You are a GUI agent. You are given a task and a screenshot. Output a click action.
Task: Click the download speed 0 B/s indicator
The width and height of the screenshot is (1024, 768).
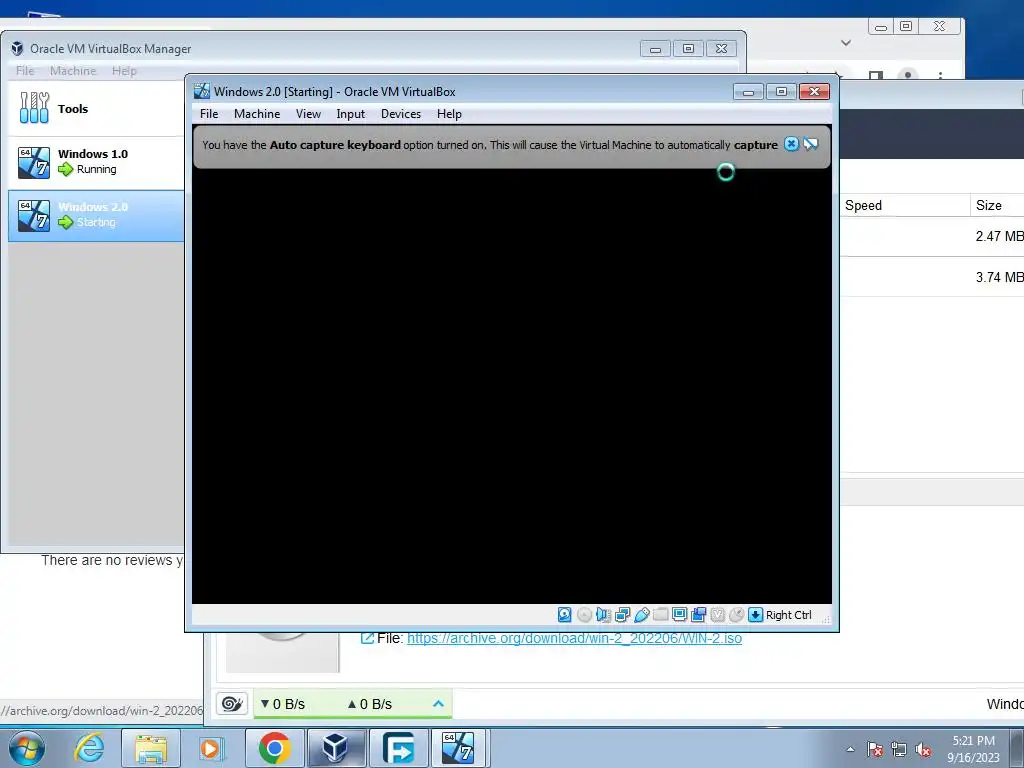pyautogui.click(x=283, y=704)
